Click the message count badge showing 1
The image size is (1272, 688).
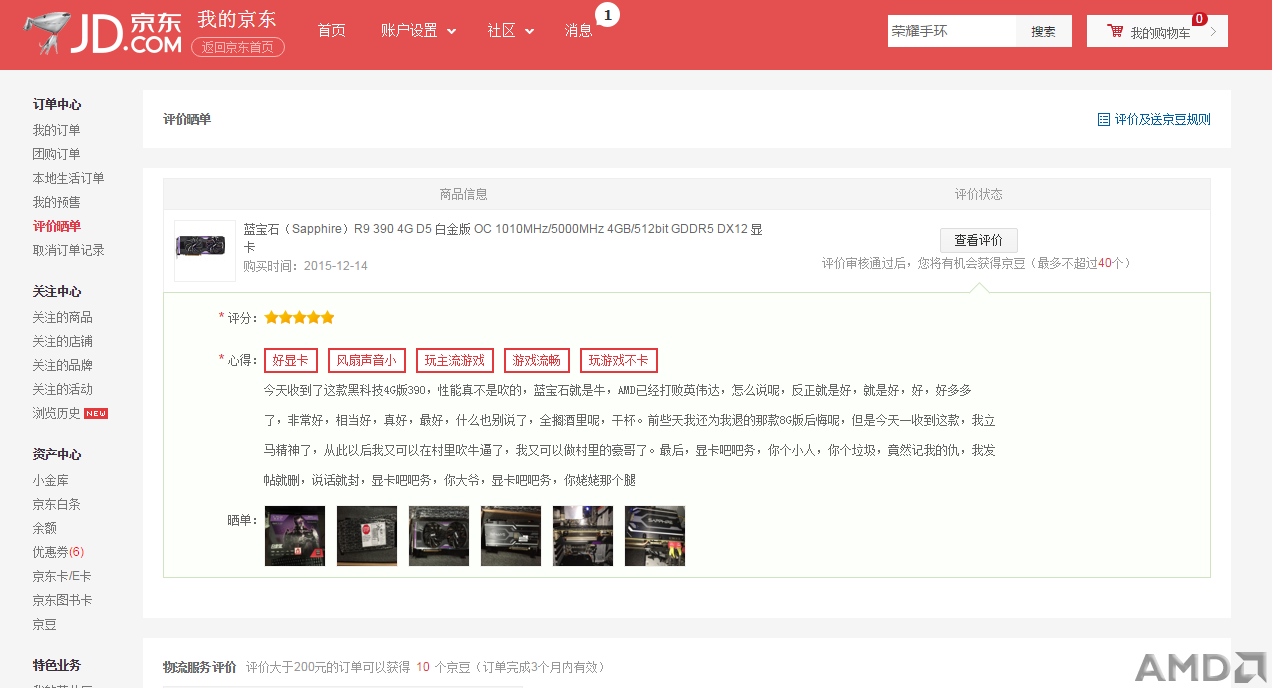(607, 15)
